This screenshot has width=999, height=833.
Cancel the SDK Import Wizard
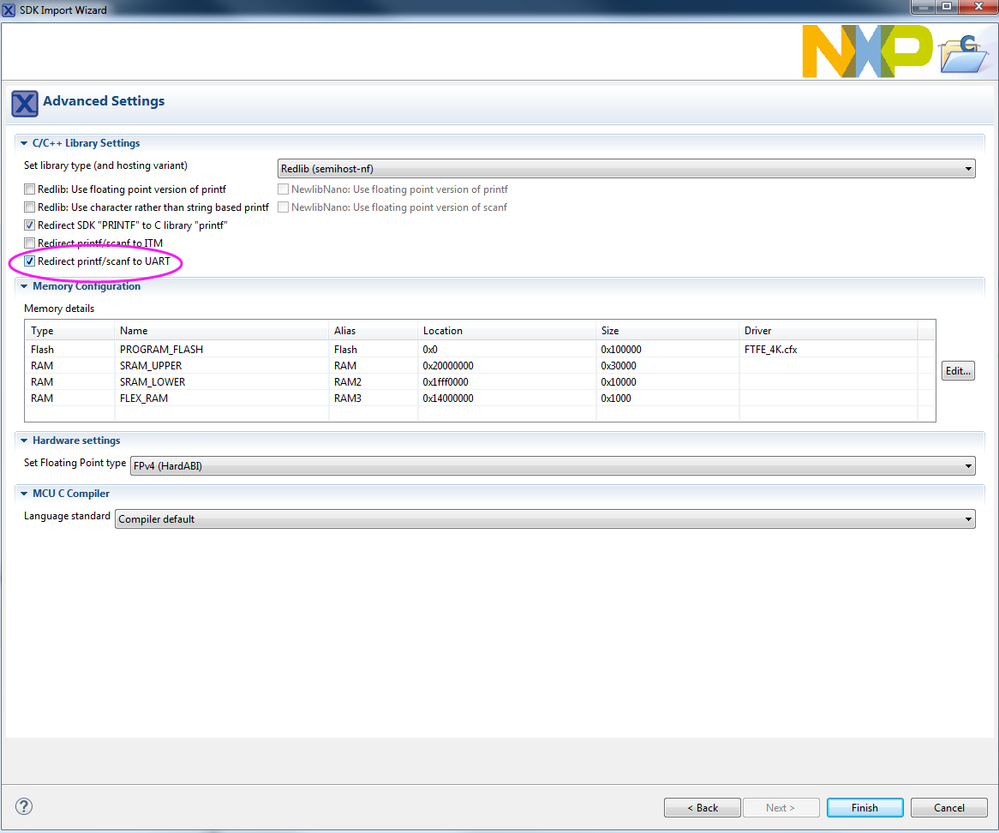(x=949, y=808)
